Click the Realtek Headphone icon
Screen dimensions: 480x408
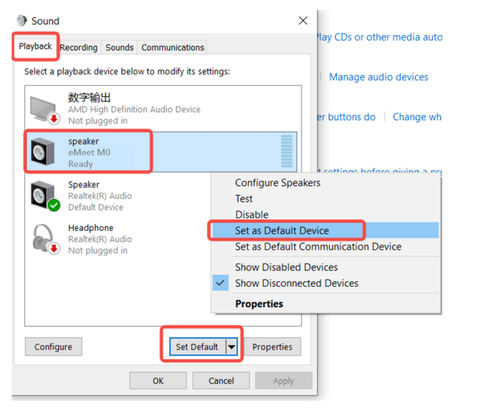[x=46, y=239]
